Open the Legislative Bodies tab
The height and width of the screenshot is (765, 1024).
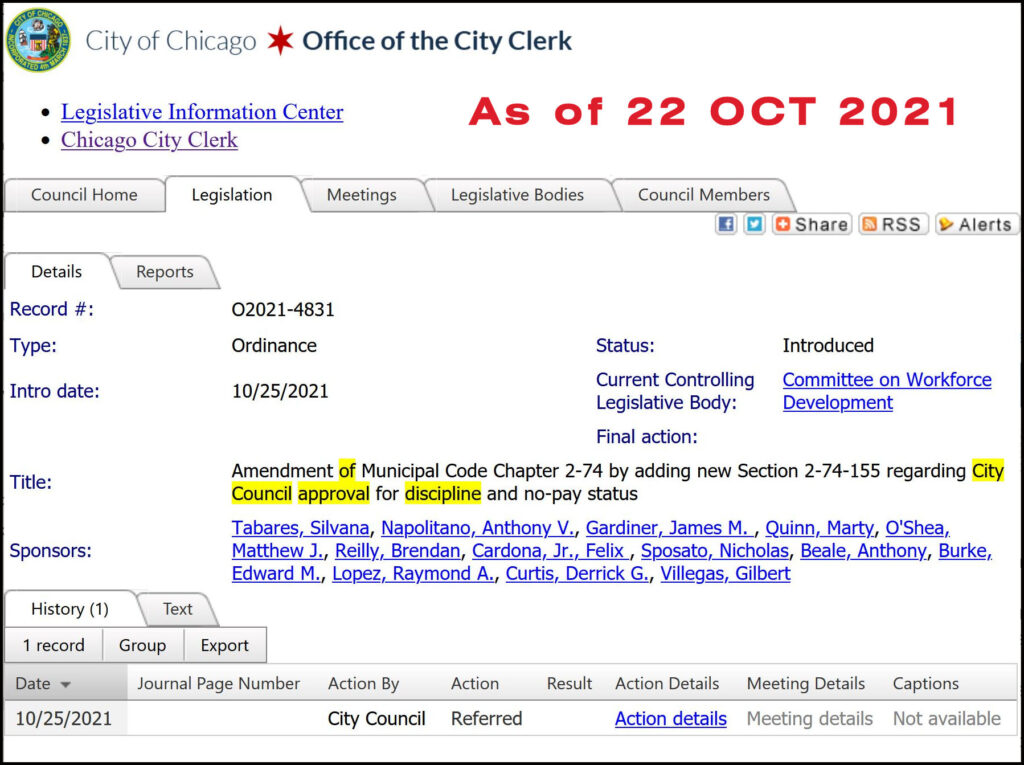coord(517,195)
